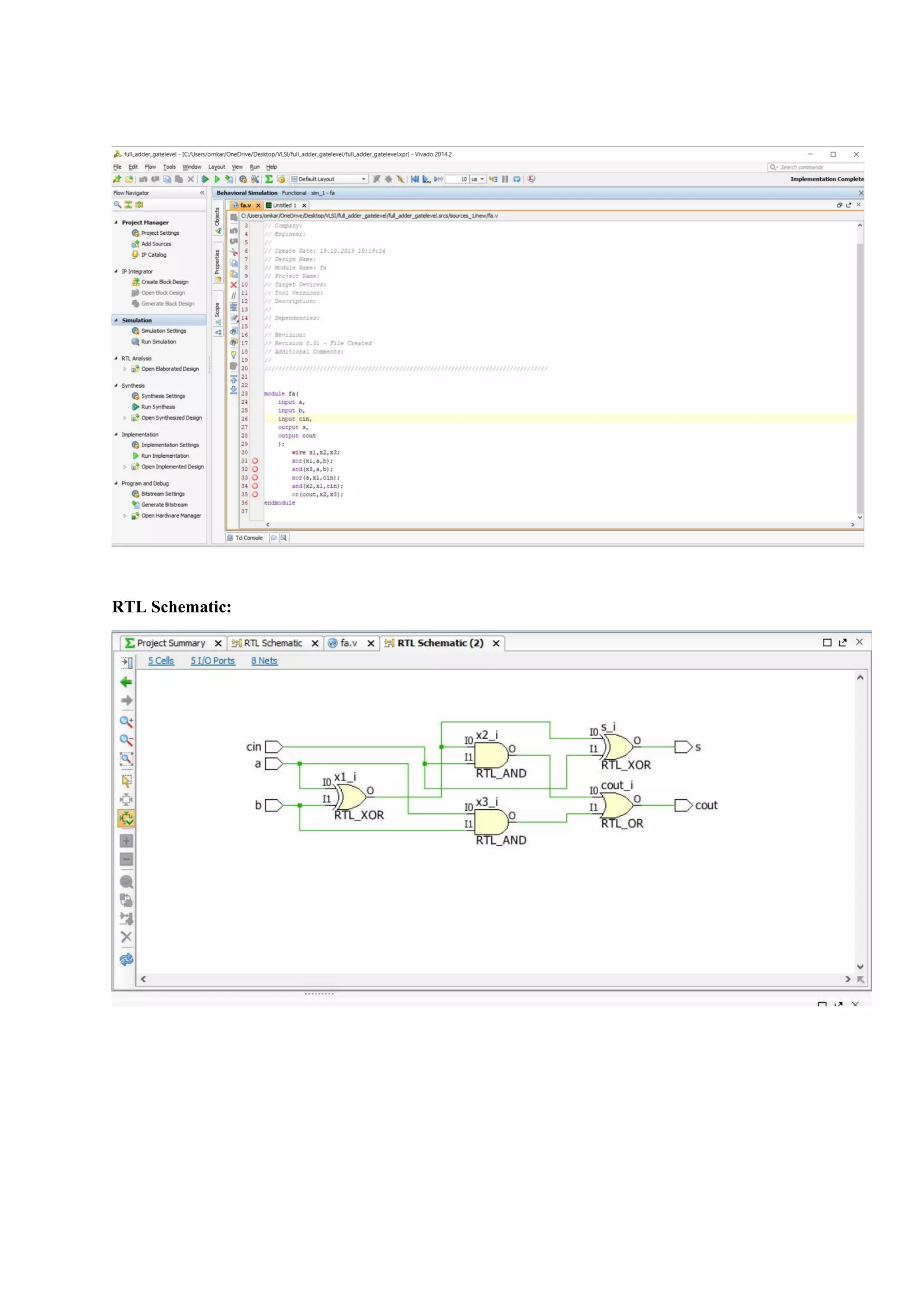Image resolution: width=924 pixels, height=1307 pixels.
Task: Click the zoom in magnifier icon in the schematic toolbar
Action: tap(126, 721)
